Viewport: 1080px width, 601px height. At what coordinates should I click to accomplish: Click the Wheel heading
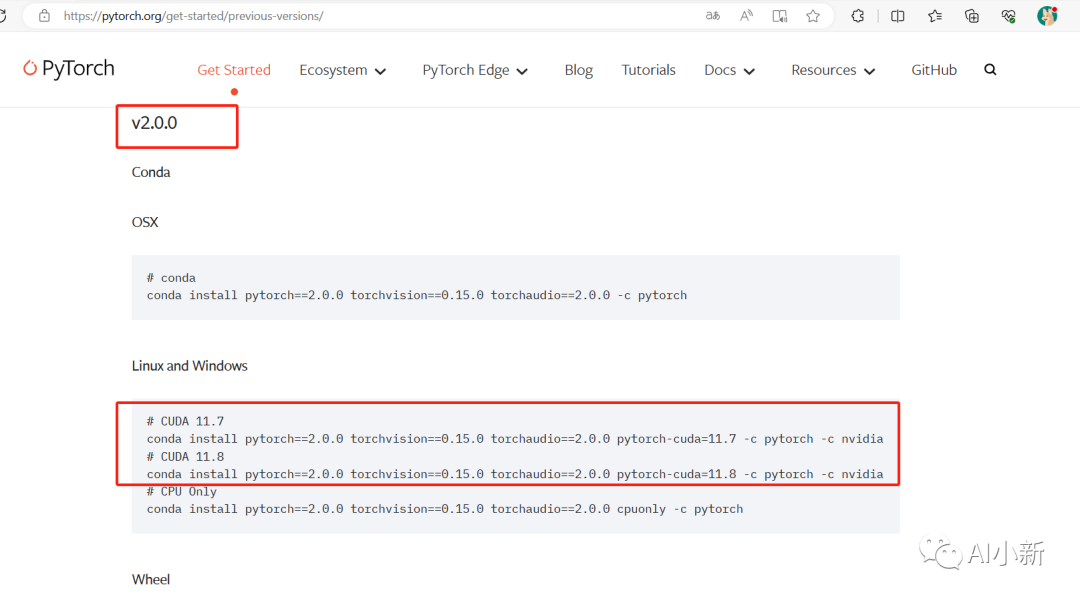151,580
